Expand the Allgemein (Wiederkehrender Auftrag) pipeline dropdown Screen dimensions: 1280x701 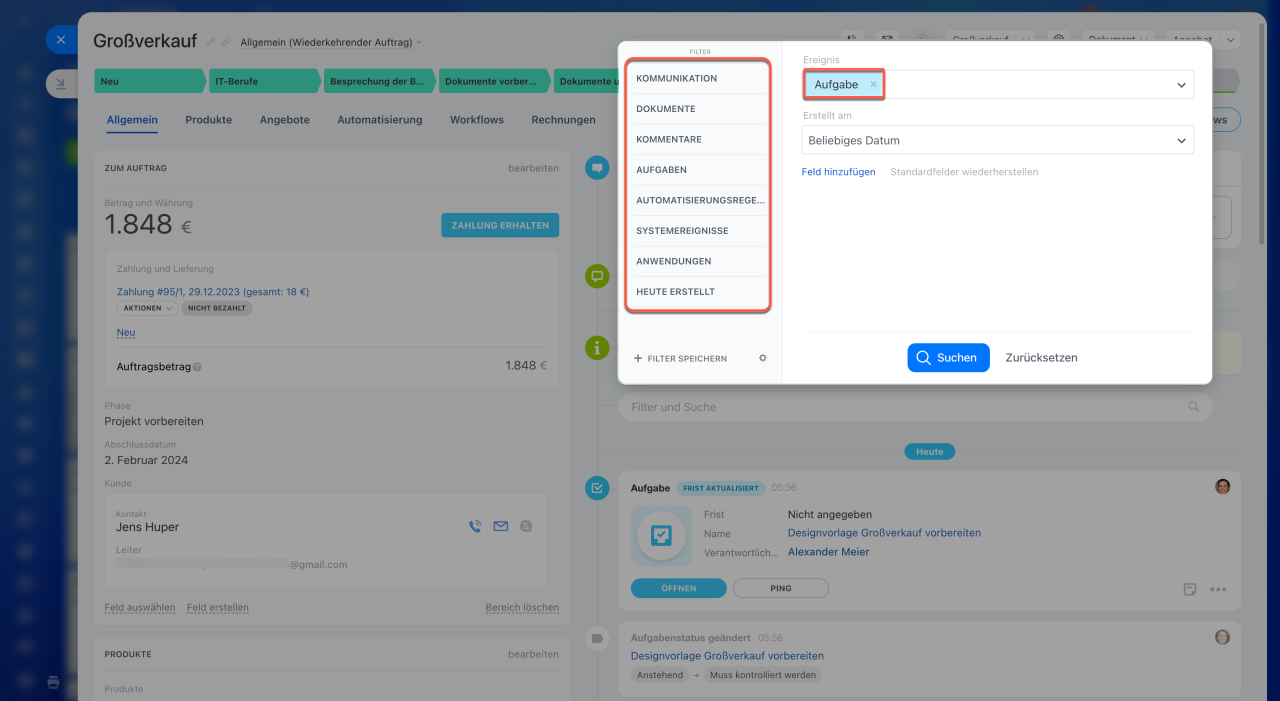point(331,42)
